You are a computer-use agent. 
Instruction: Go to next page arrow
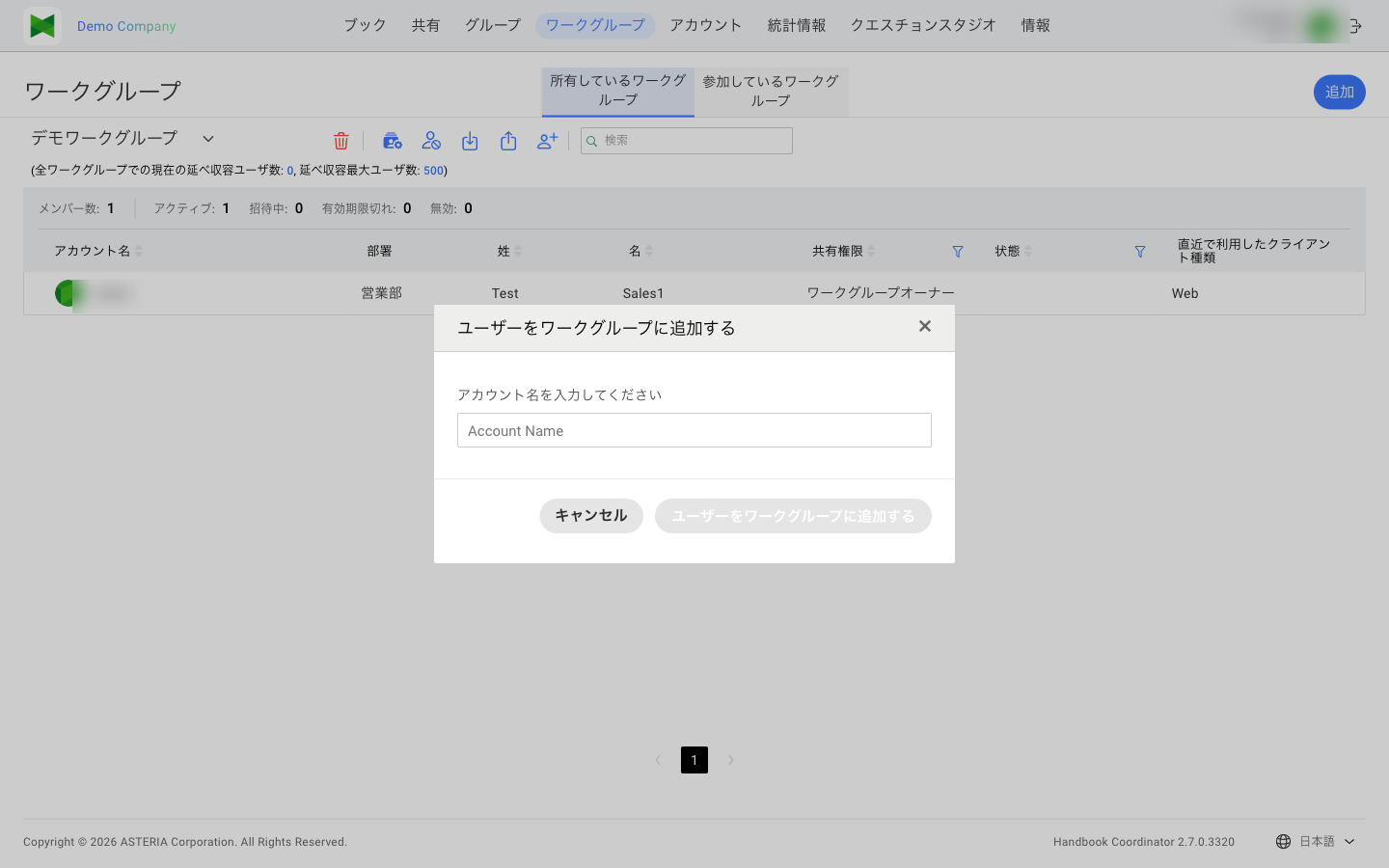click(731, 760)
